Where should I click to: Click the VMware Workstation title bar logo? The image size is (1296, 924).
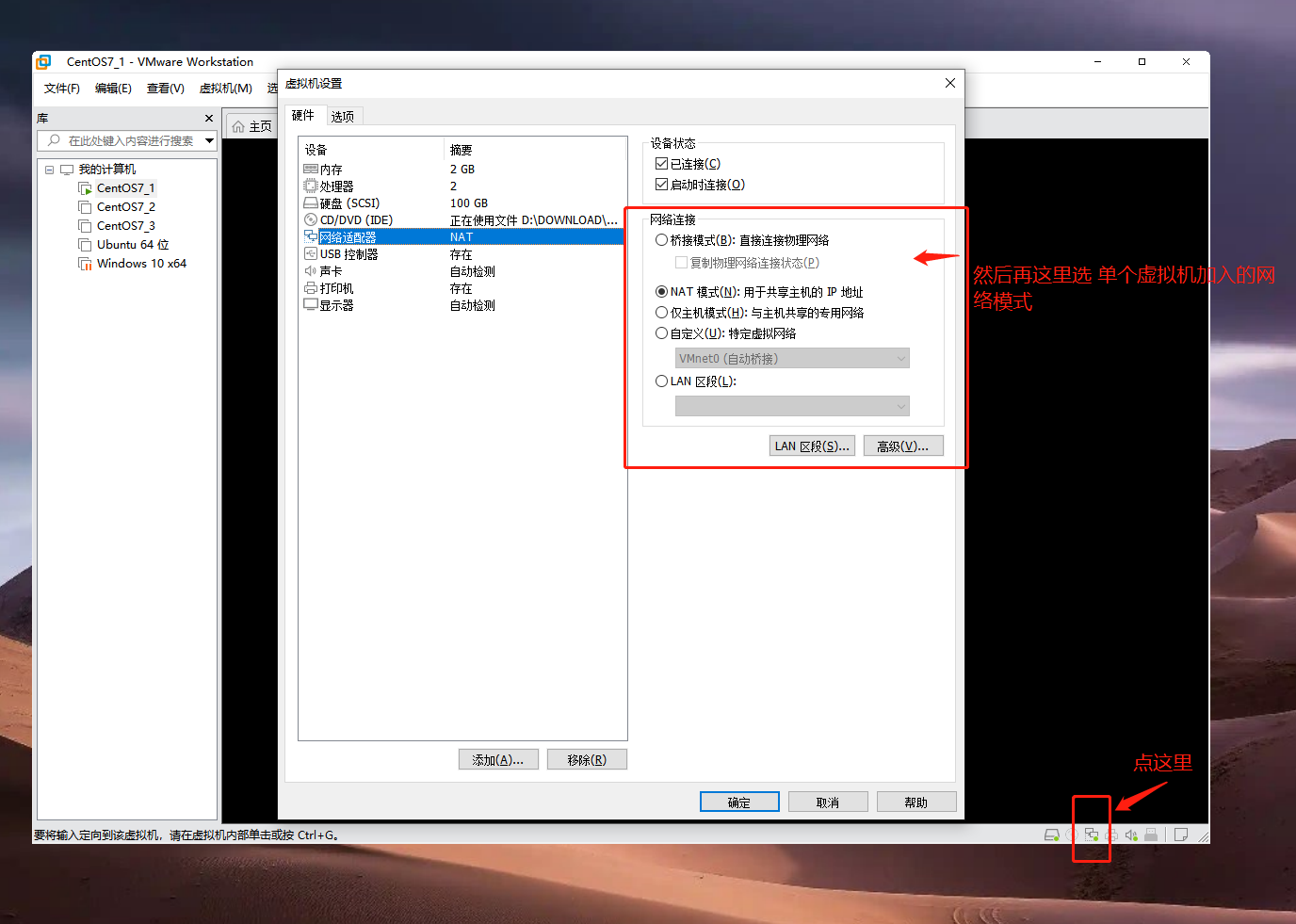(x=43, y=62)
